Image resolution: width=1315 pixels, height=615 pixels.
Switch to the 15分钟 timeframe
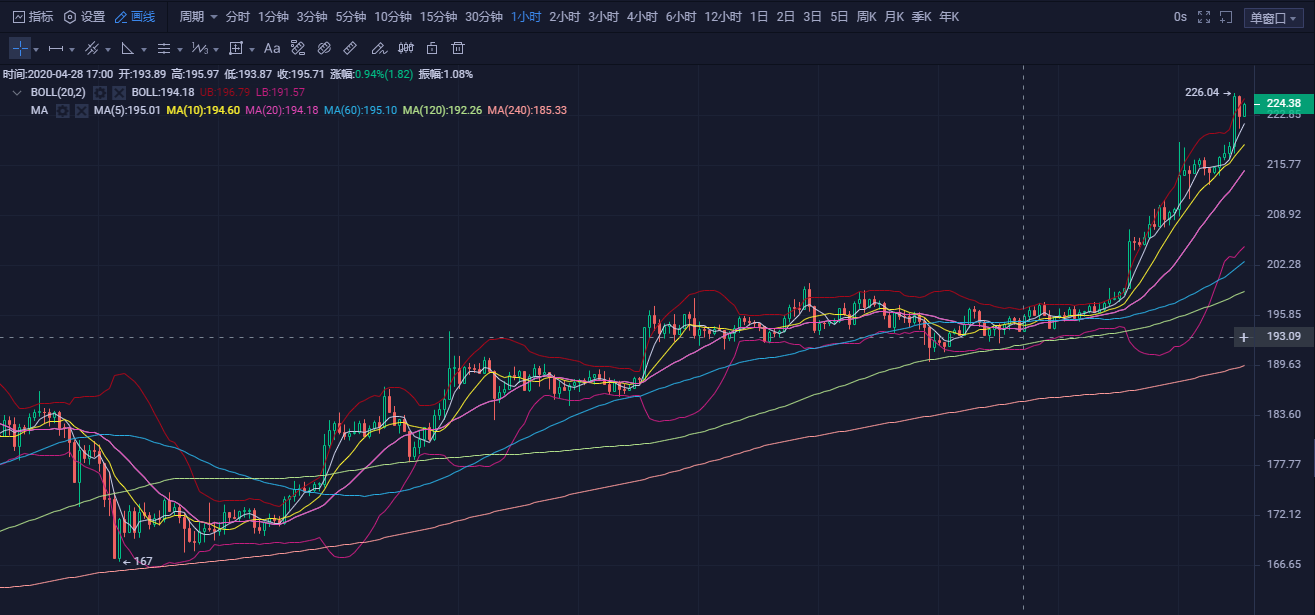coord(438,17)
